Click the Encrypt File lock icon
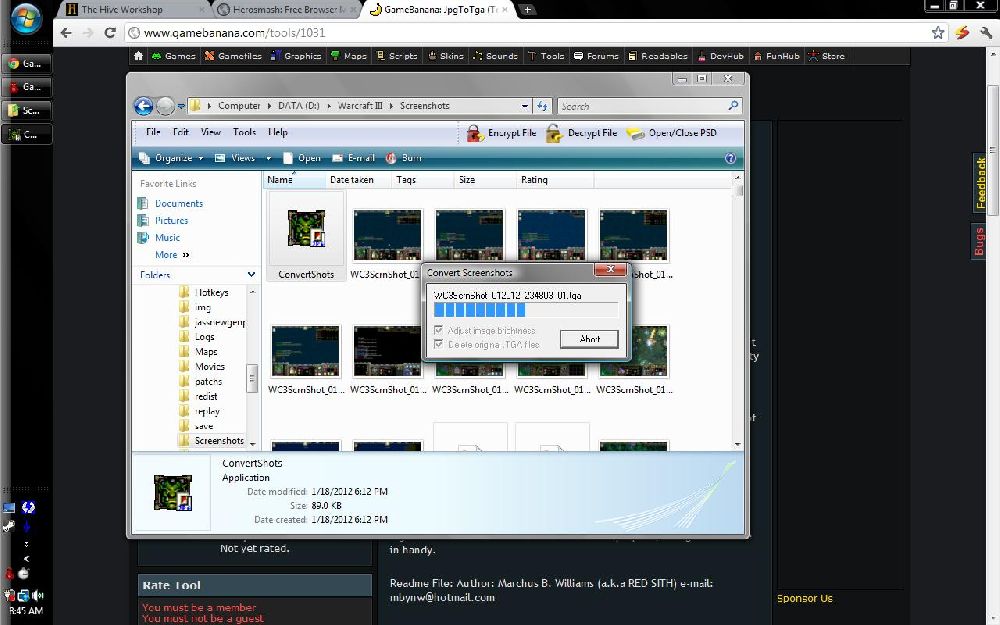The image size is (1000, 625). 475,133
